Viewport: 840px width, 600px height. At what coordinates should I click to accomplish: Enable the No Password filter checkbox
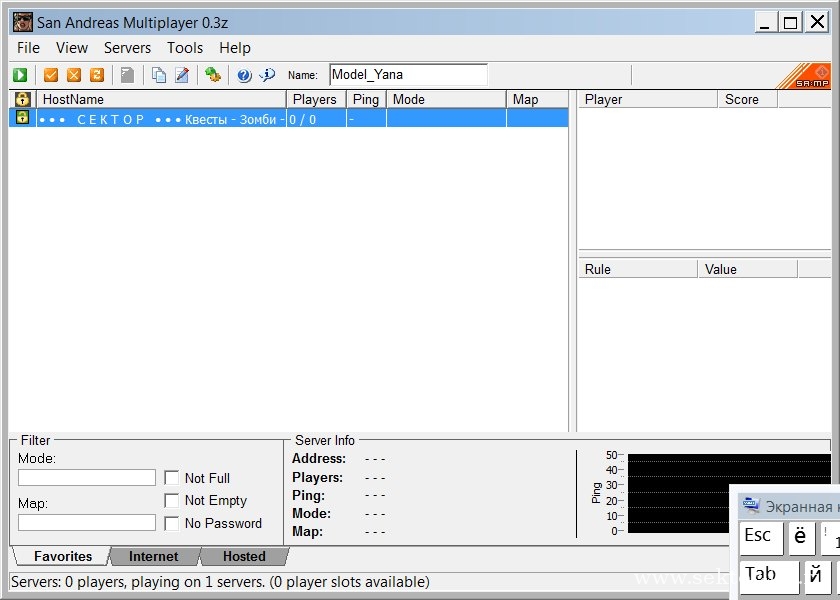[171, 523]
